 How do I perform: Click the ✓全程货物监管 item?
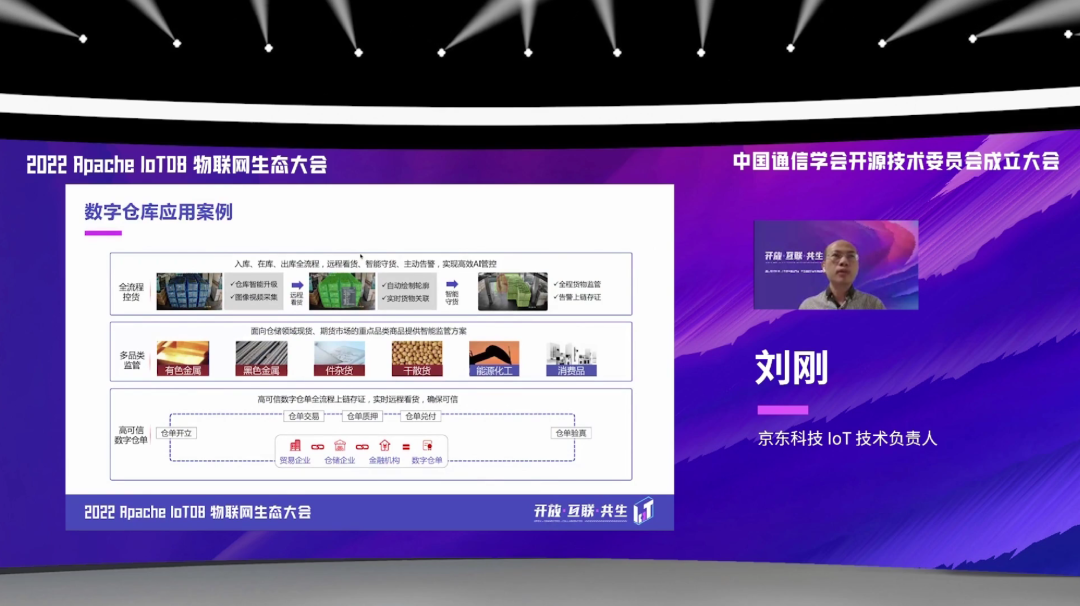(x=577, y=284)
